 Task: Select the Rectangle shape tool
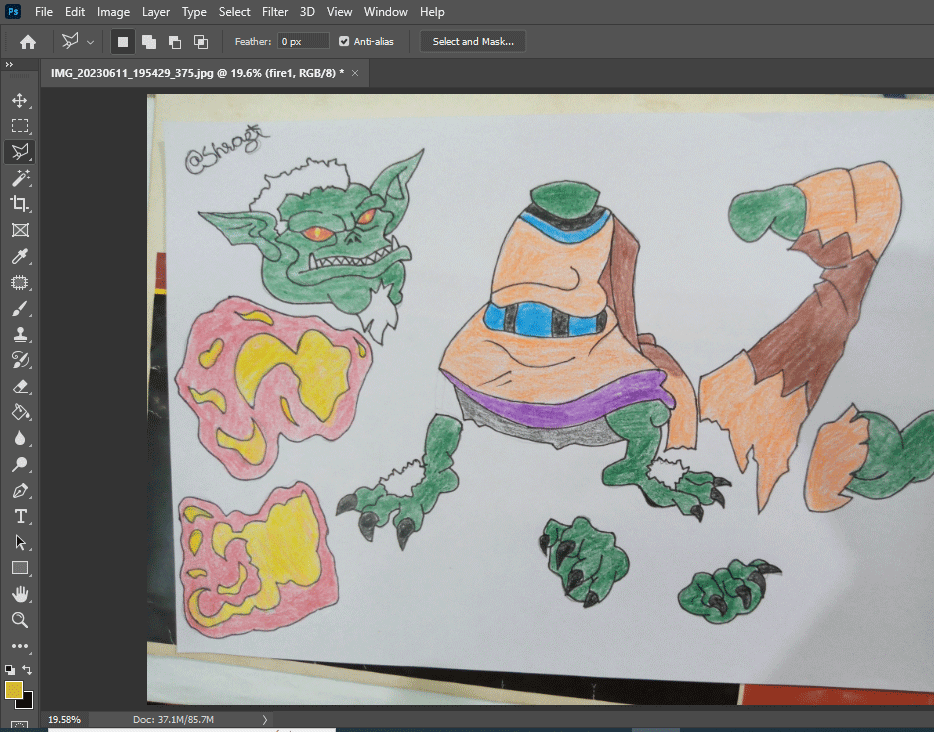(20, 568)
